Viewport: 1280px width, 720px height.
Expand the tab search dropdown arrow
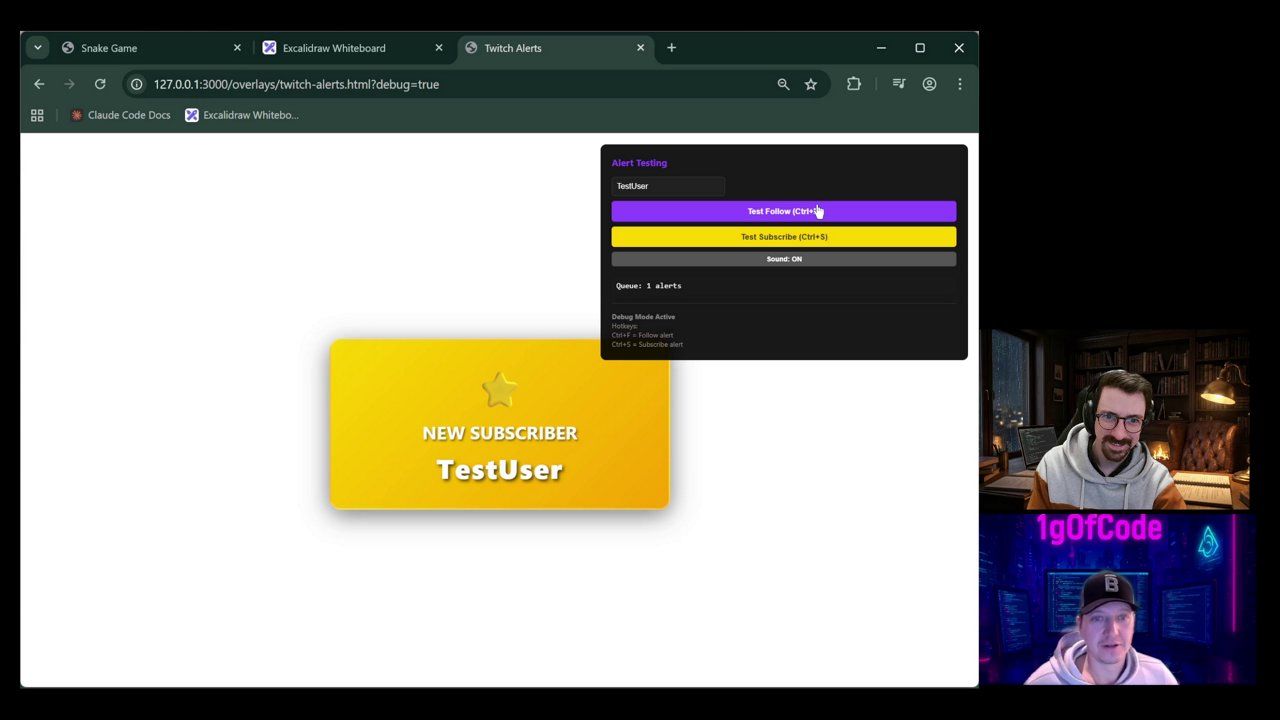(37, 47)
